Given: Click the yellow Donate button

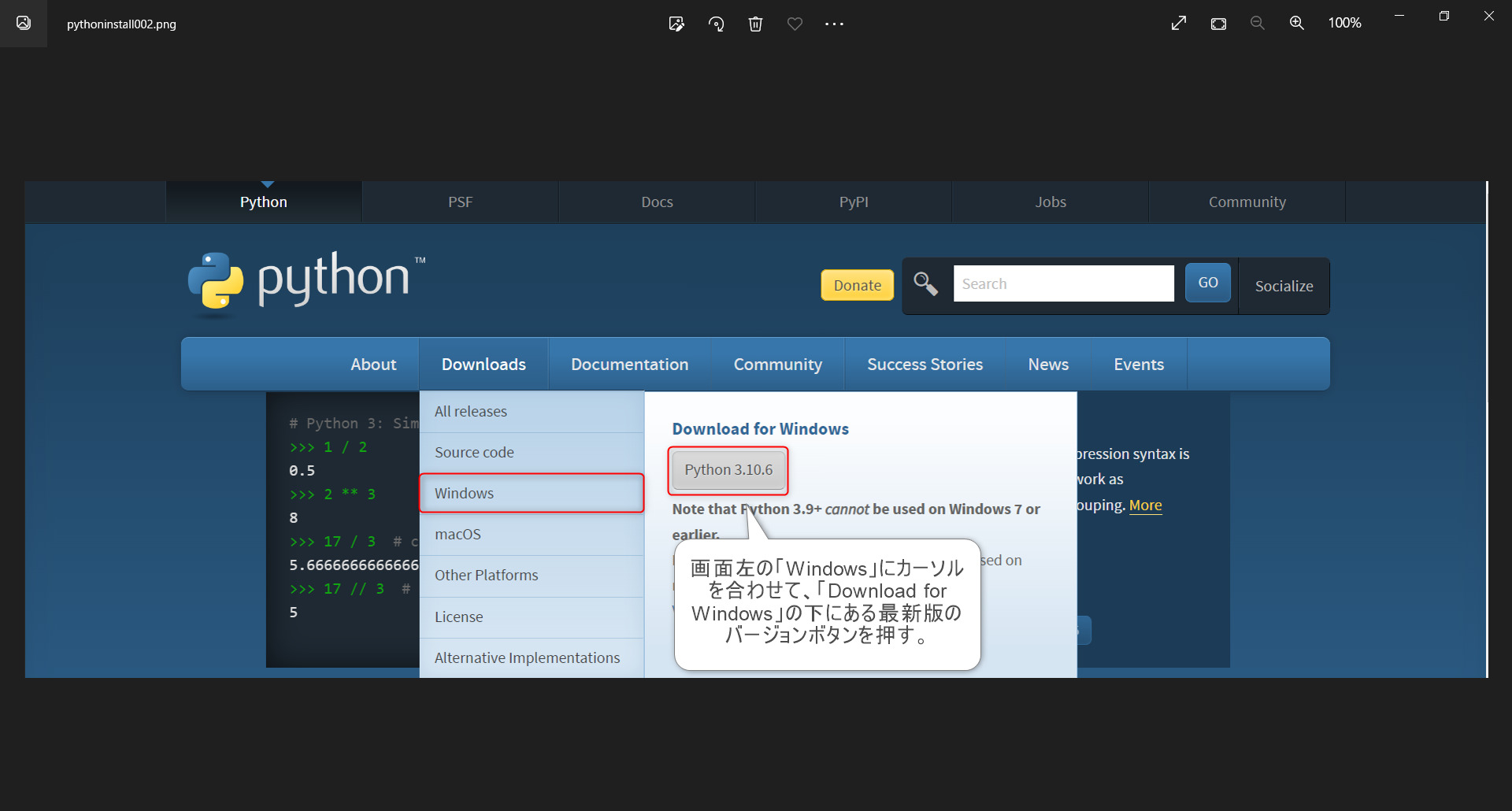Looking at the screenshot, I should (x=857, y=285).
